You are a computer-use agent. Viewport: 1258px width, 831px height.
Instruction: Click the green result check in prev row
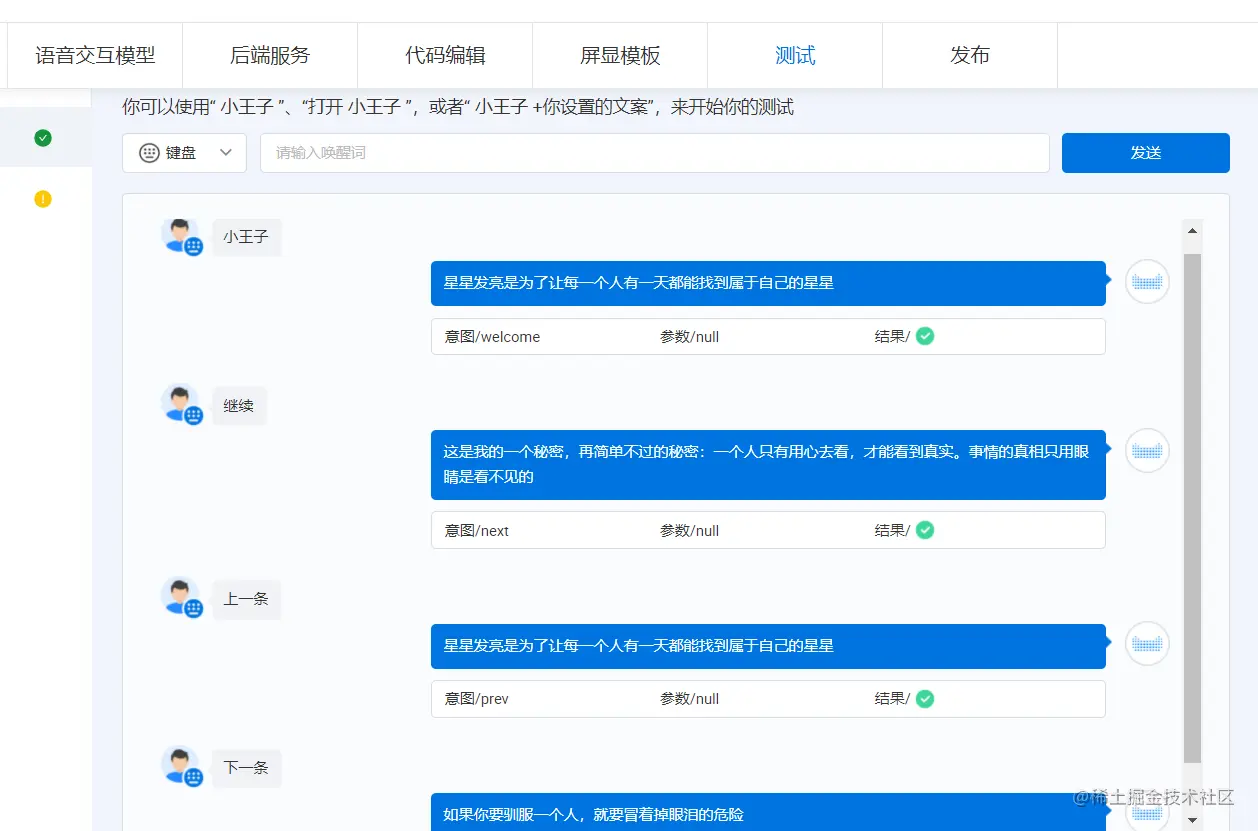tap(925, 698)
